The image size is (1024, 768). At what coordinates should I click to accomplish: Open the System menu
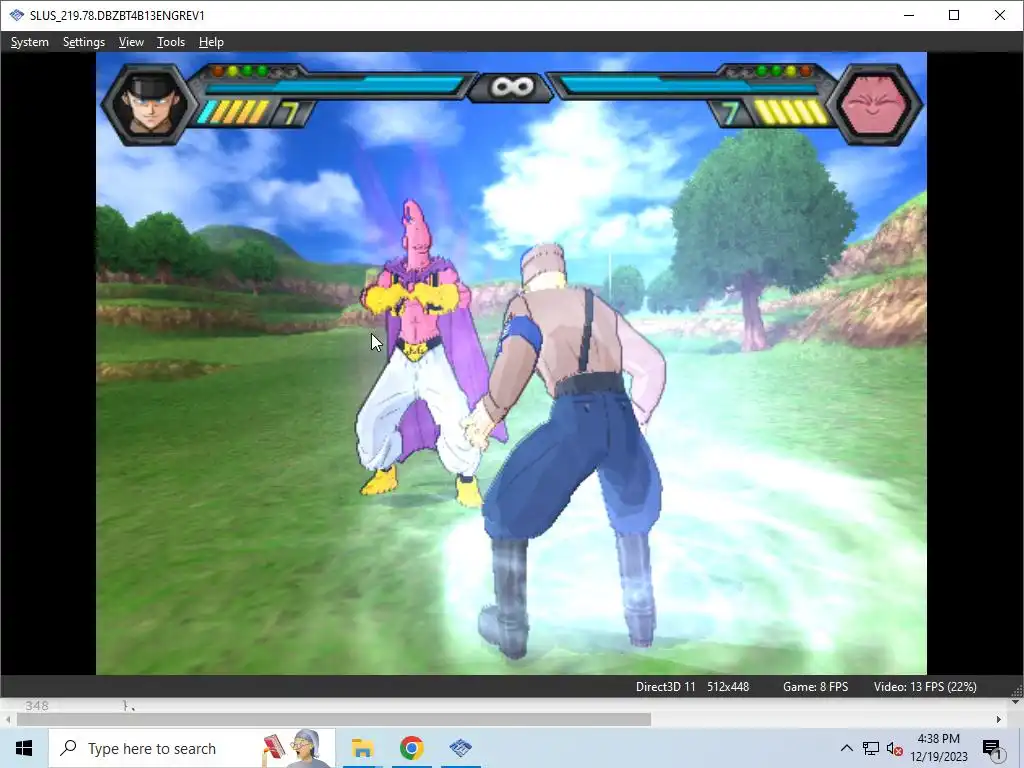tap(29, 42)
